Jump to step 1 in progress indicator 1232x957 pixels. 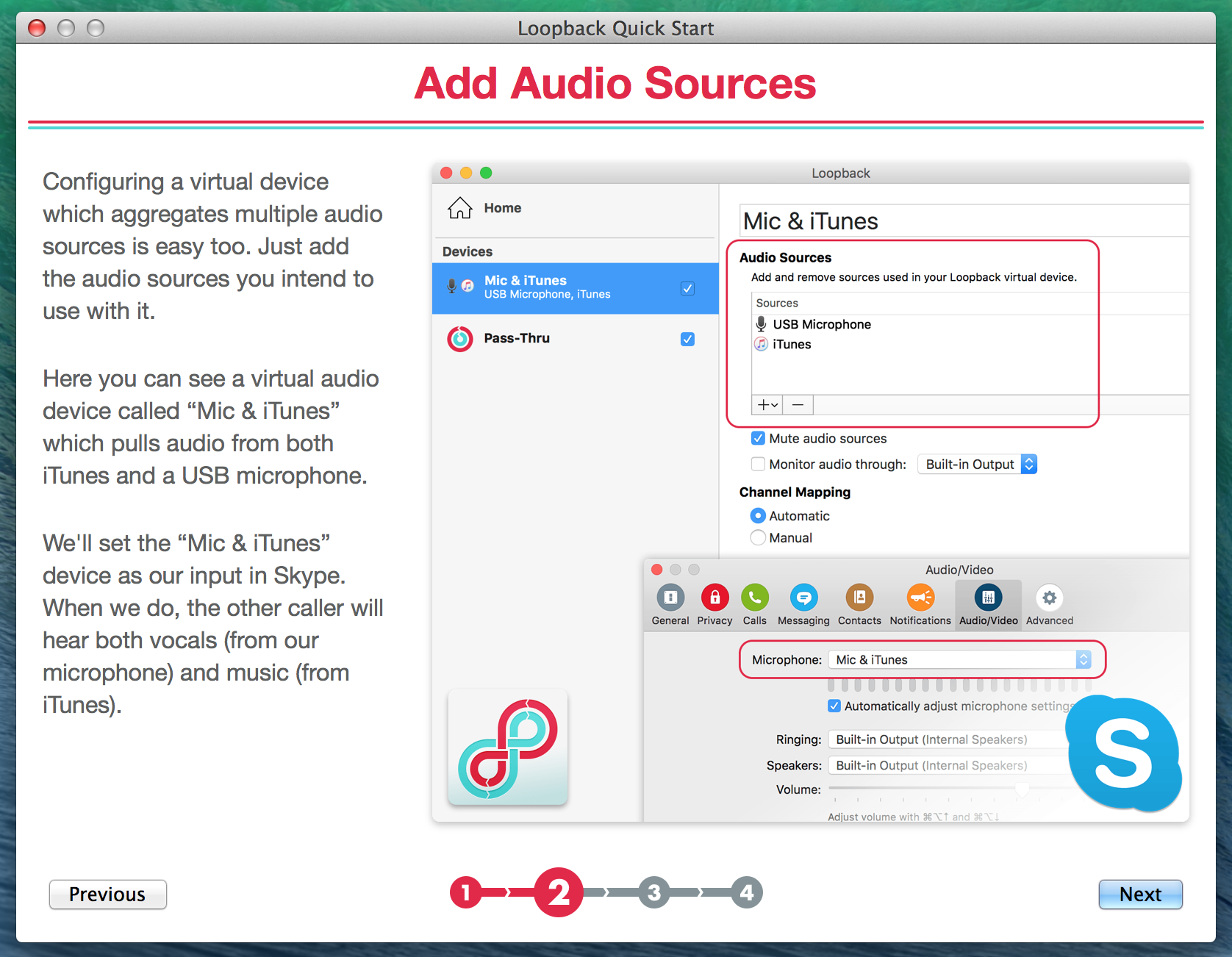coord(465,892)
